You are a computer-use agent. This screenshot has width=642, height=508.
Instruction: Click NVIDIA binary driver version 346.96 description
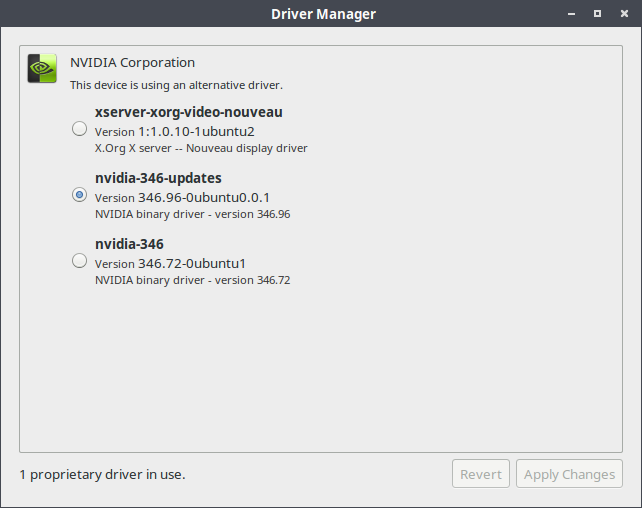tap(192, 214)
